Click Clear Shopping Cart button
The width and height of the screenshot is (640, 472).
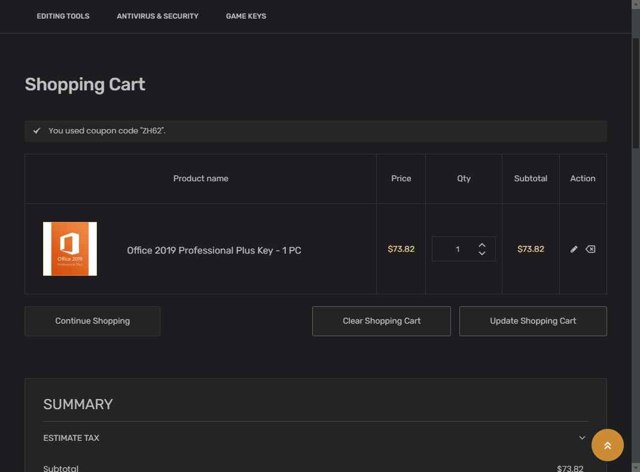pyautogui.click(x=381, y=321)
